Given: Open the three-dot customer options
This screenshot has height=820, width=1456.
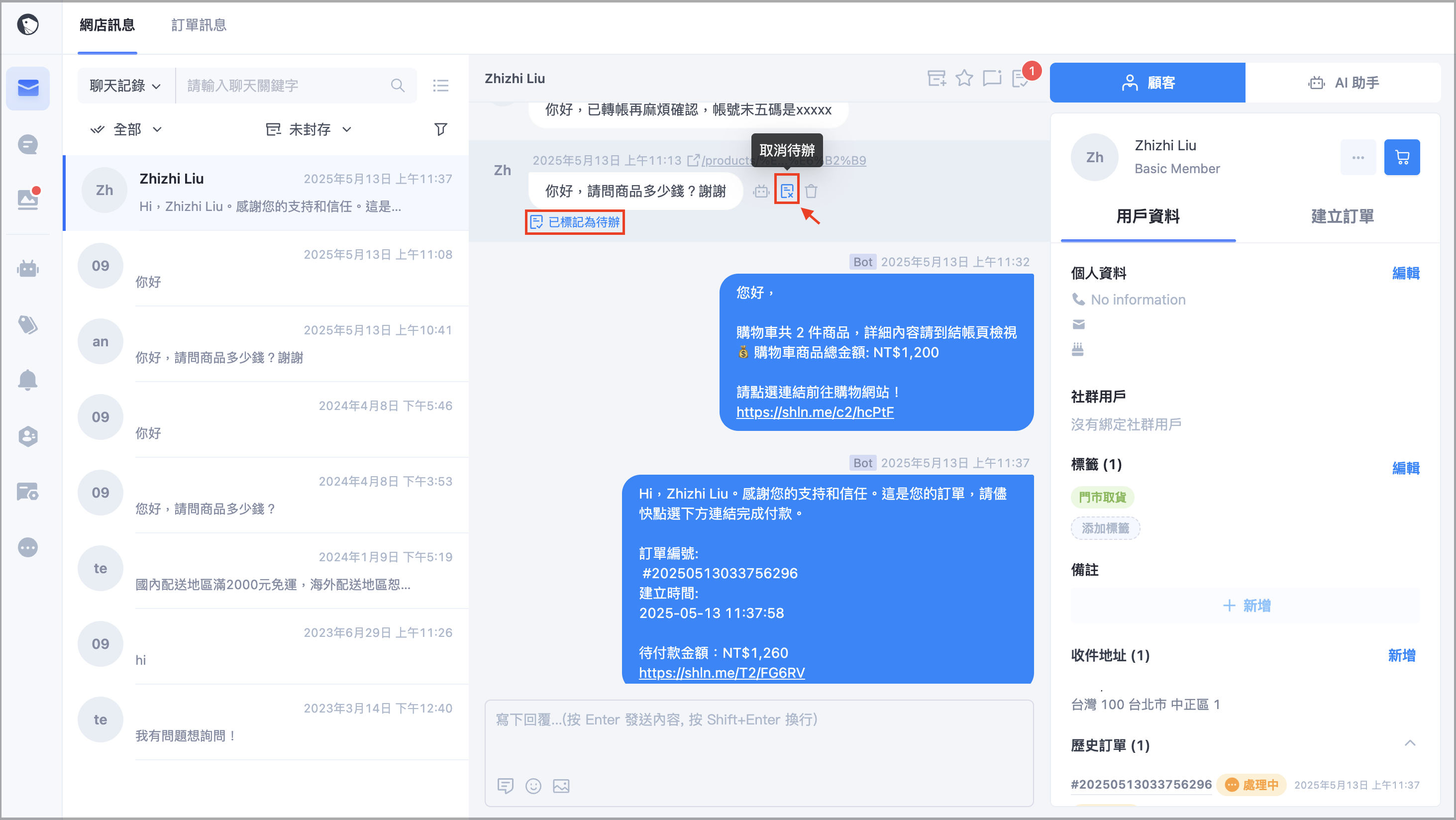Looking at the screenshot, I should (x=1358, y=157).
